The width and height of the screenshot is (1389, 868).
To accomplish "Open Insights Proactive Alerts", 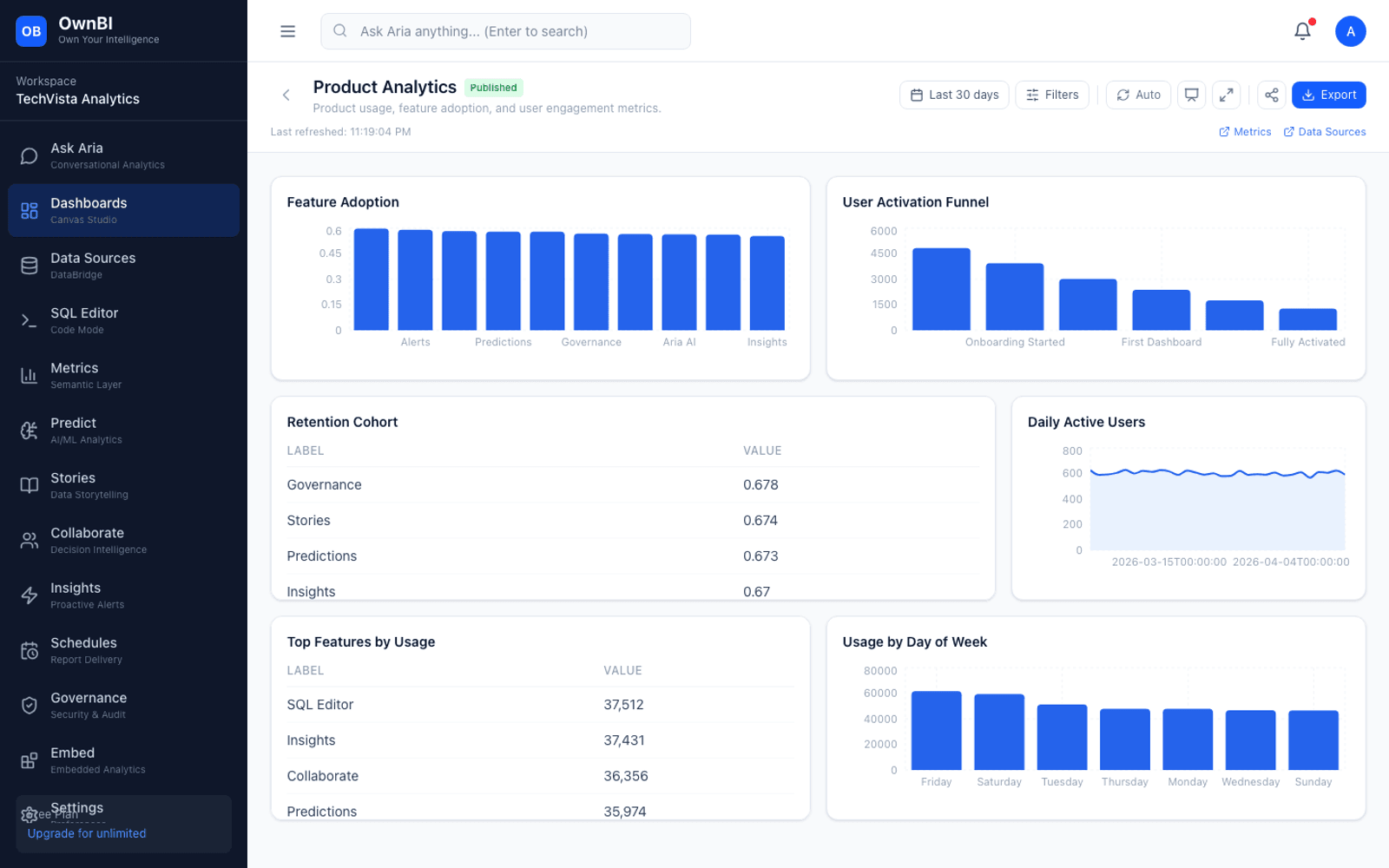I will pyautogui.click(x=123, y=595).
